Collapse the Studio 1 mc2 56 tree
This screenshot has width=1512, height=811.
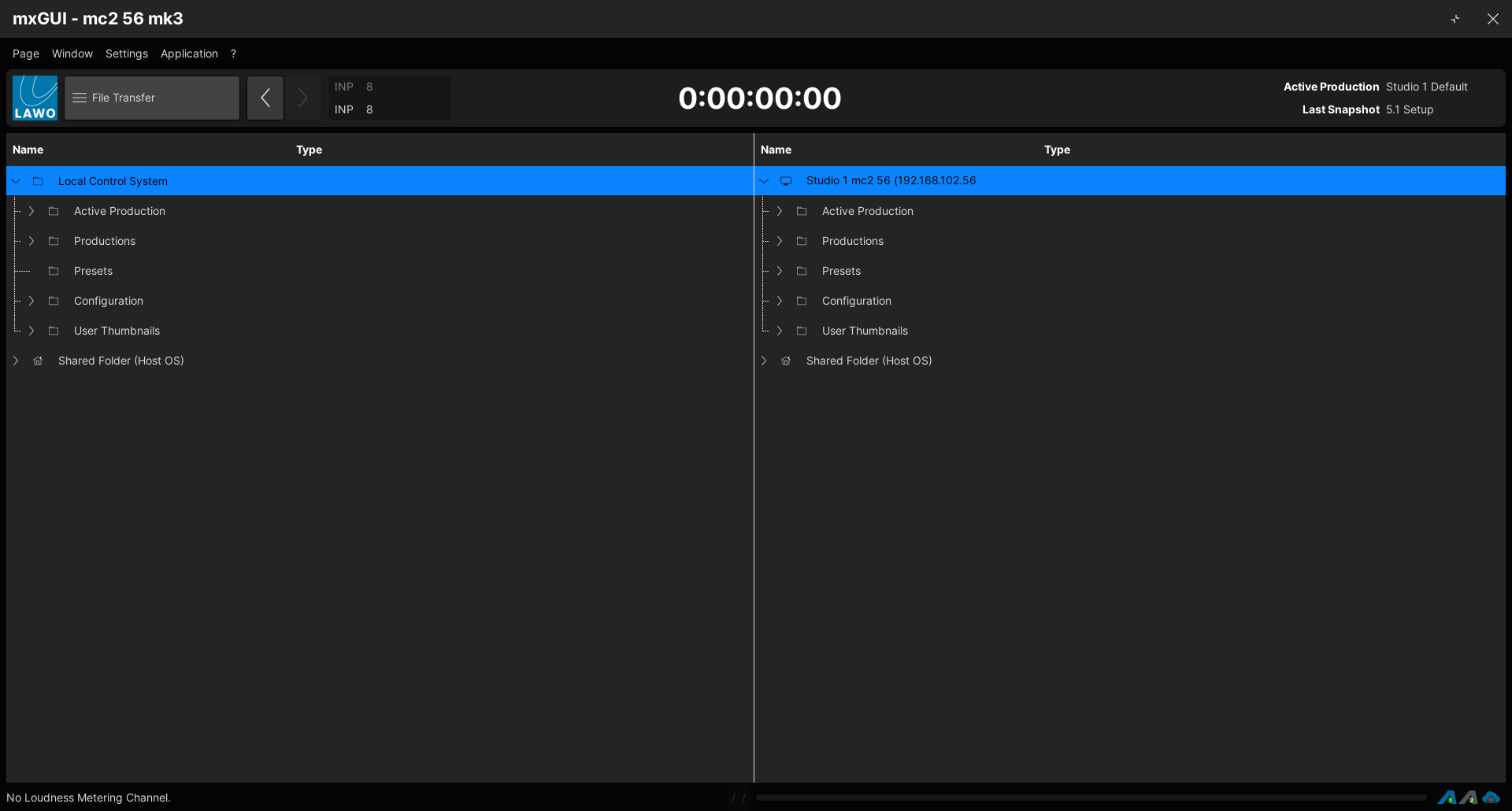pos(764,181)
